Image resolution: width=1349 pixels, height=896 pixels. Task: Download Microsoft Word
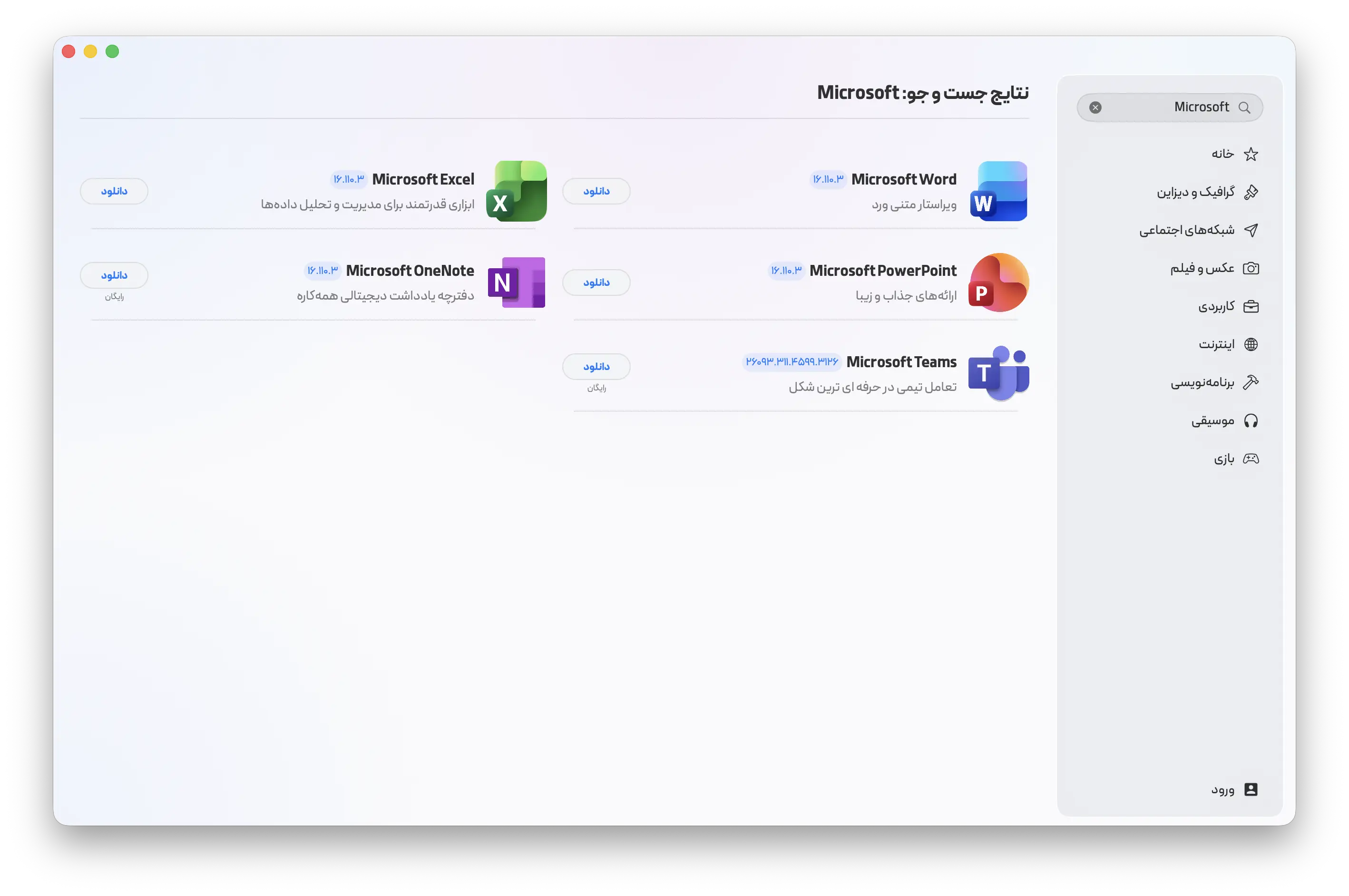(596, 191)
